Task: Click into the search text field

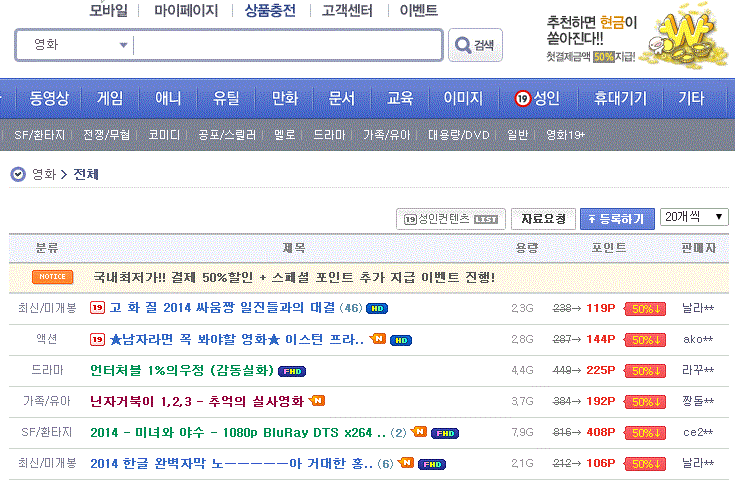Action: coord(288,45)
